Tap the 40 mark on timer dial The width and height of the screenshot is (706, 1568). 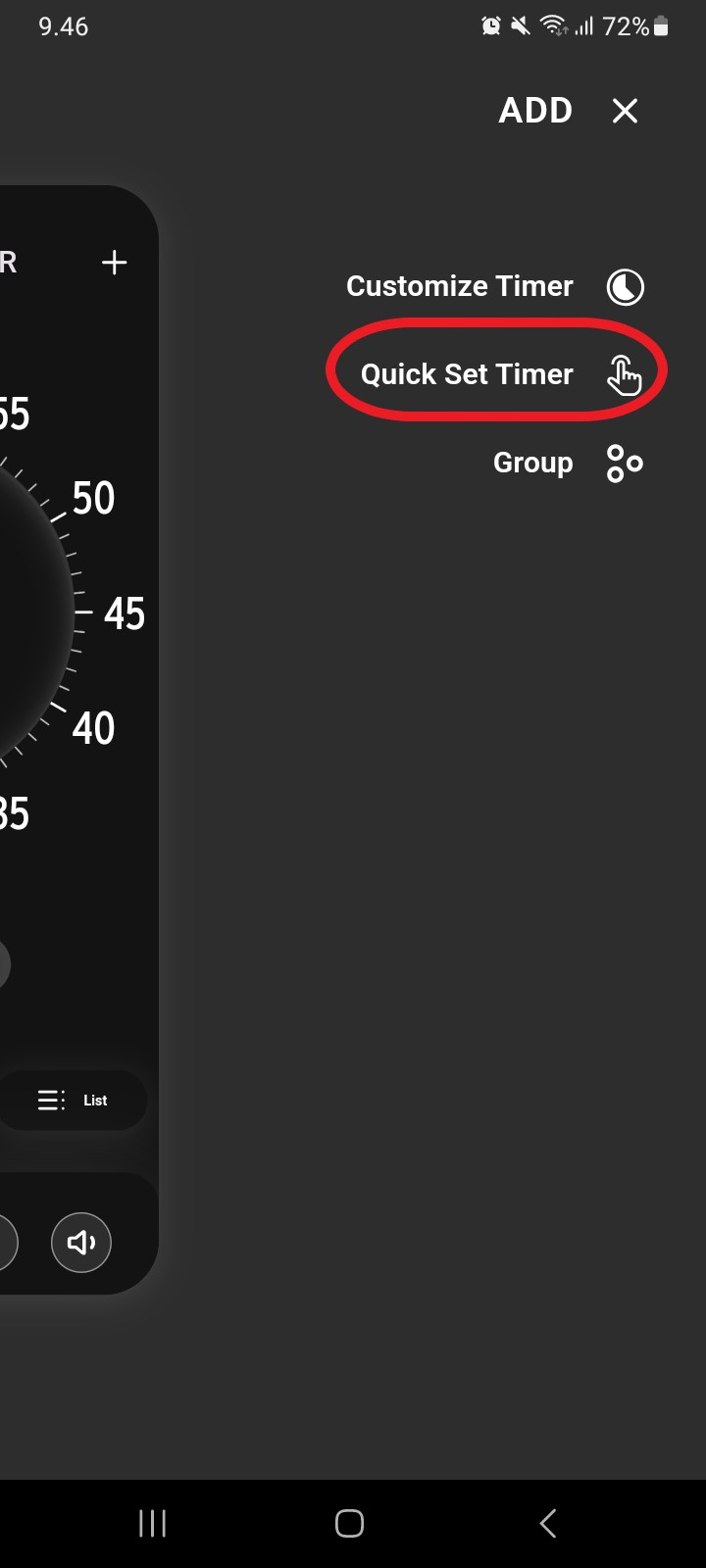pos(93,729)
